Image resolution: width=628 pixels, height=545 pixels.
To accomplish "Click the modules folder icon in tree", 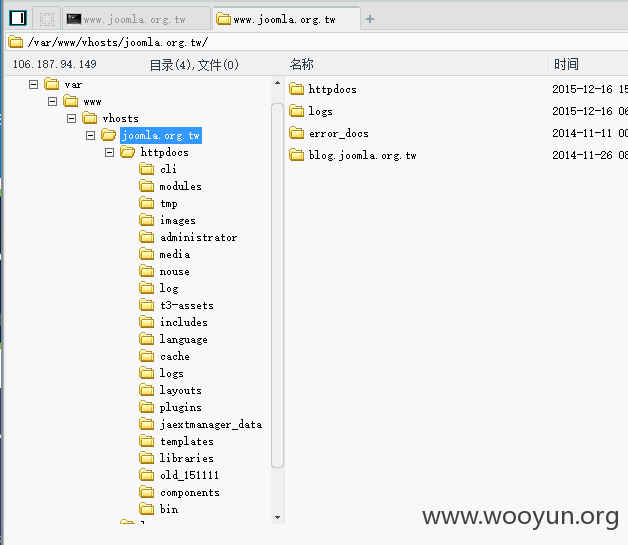I will pyautogui.click(x=147, y=186).
